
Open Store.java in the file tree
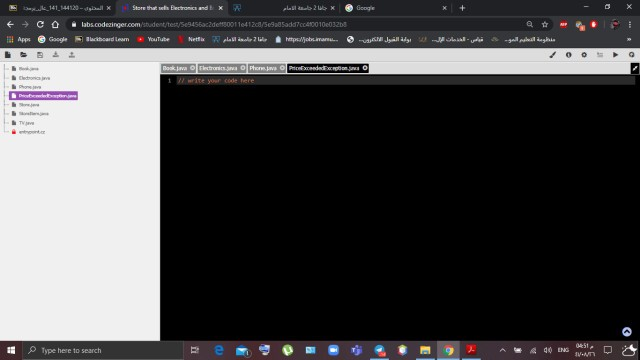click(x=29, y=104)
